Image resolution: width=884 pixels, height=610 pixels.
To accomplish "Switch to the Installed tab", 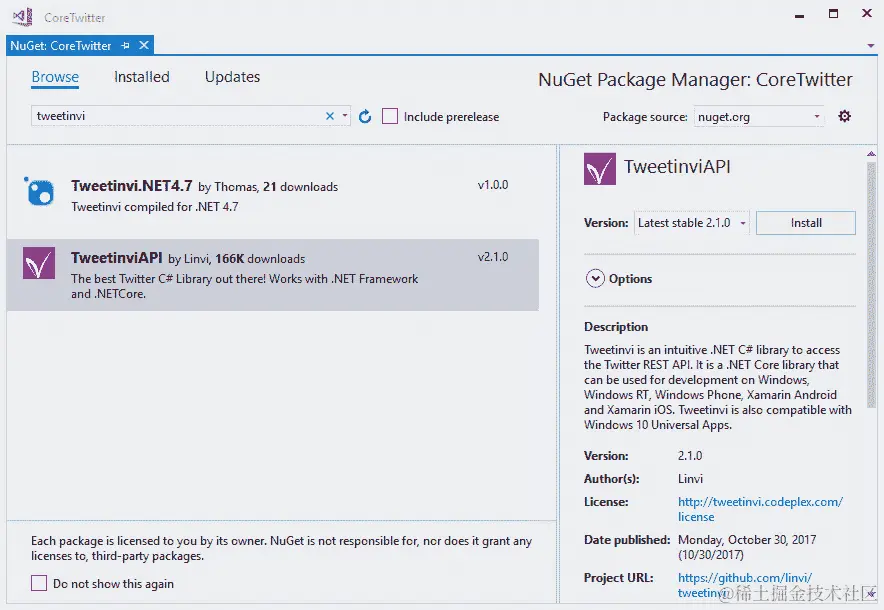I will click(x=142, y=77).
